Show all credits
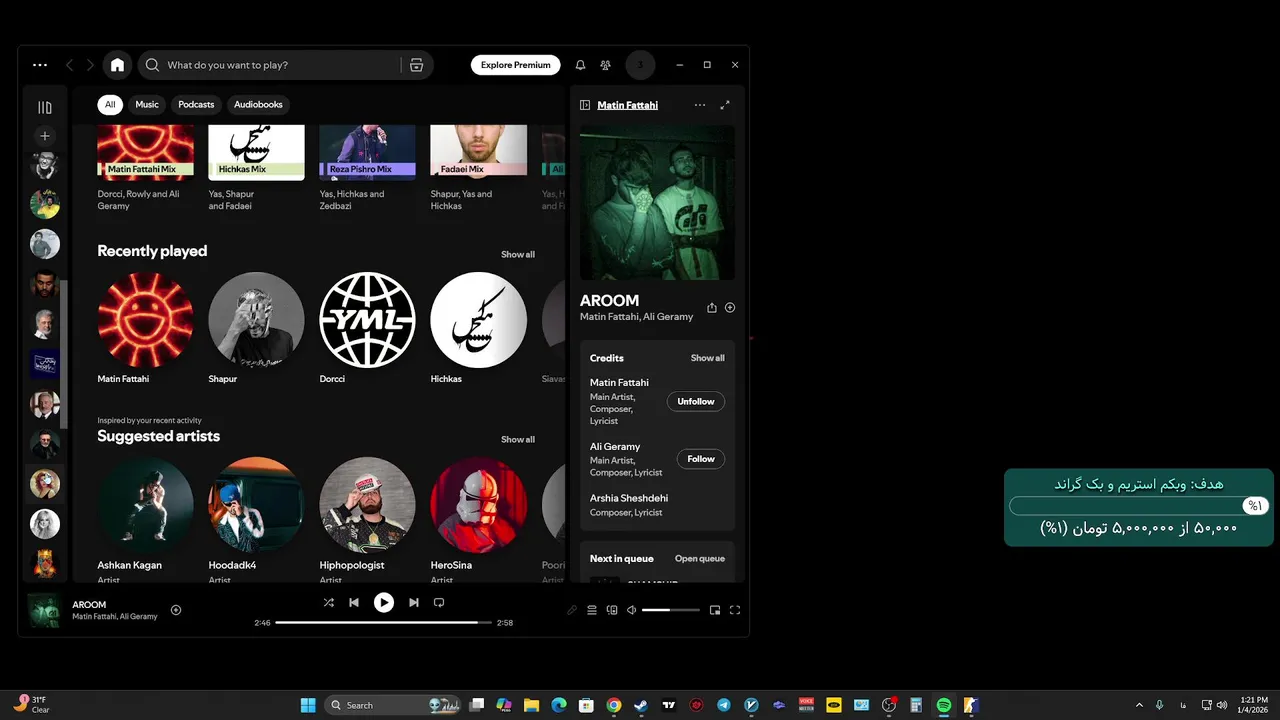Viewport: 1280px width, 720px height. click(x=707, y=358)
